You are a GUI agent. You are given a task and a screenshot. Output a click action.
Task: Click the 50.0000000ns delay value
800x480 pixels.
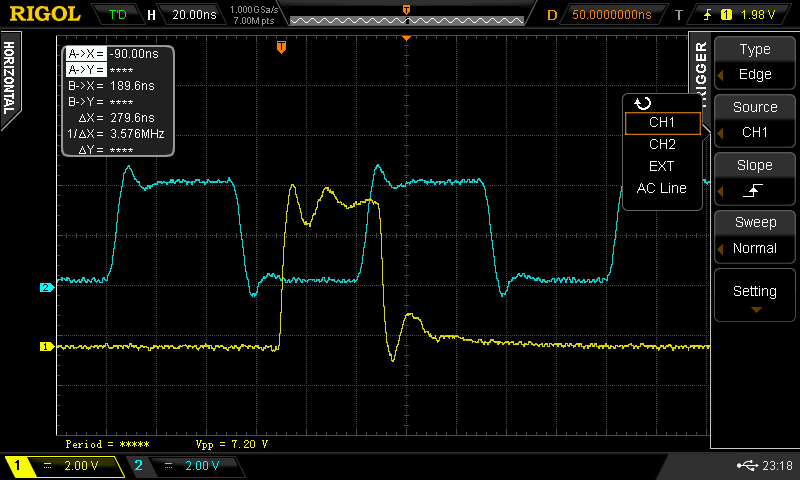click(x=612, y=15)
